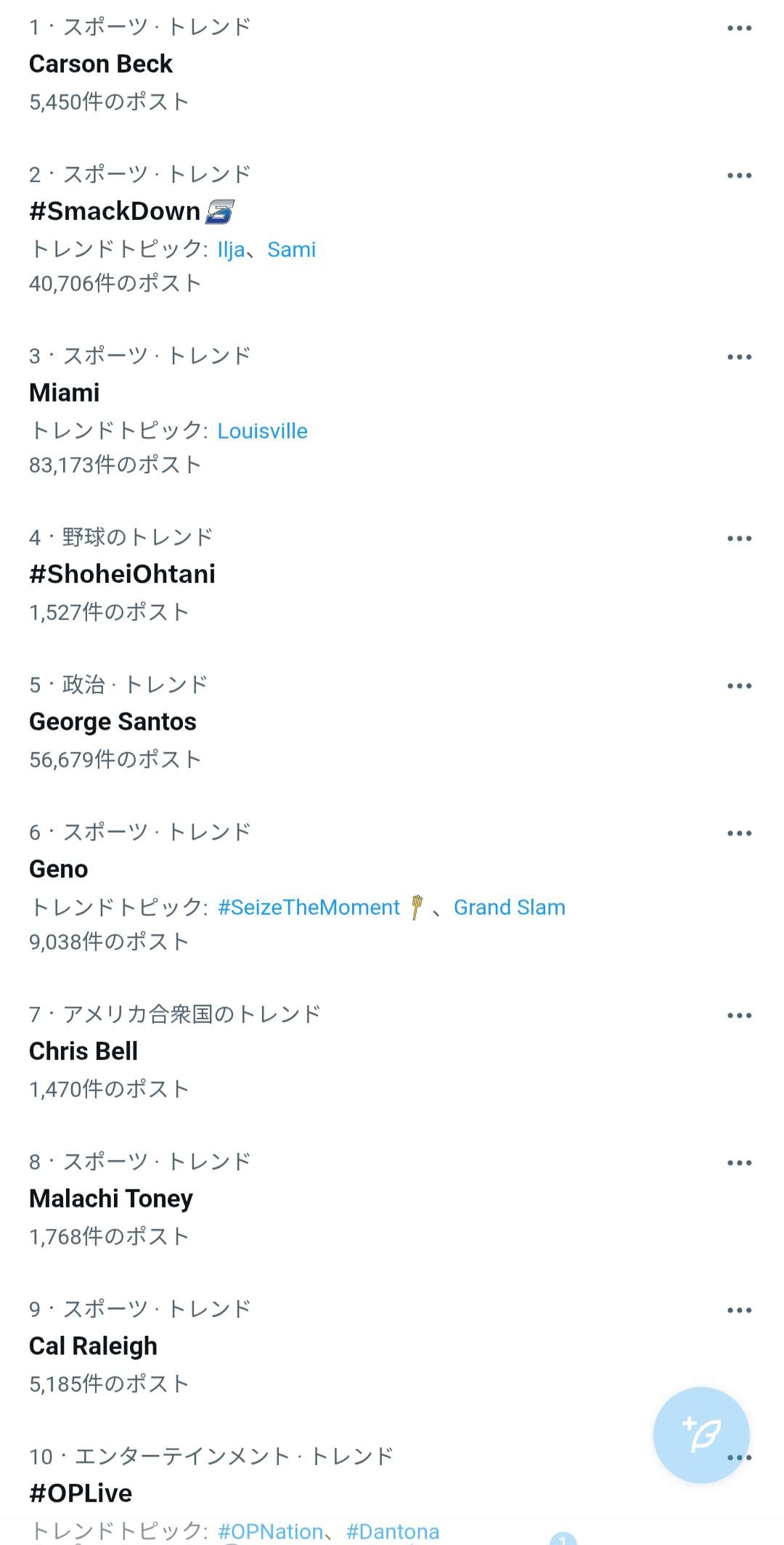This screenshot has width=784, height=1545.
Task: Tap the compose new post button
Action: coord(701,1435)
